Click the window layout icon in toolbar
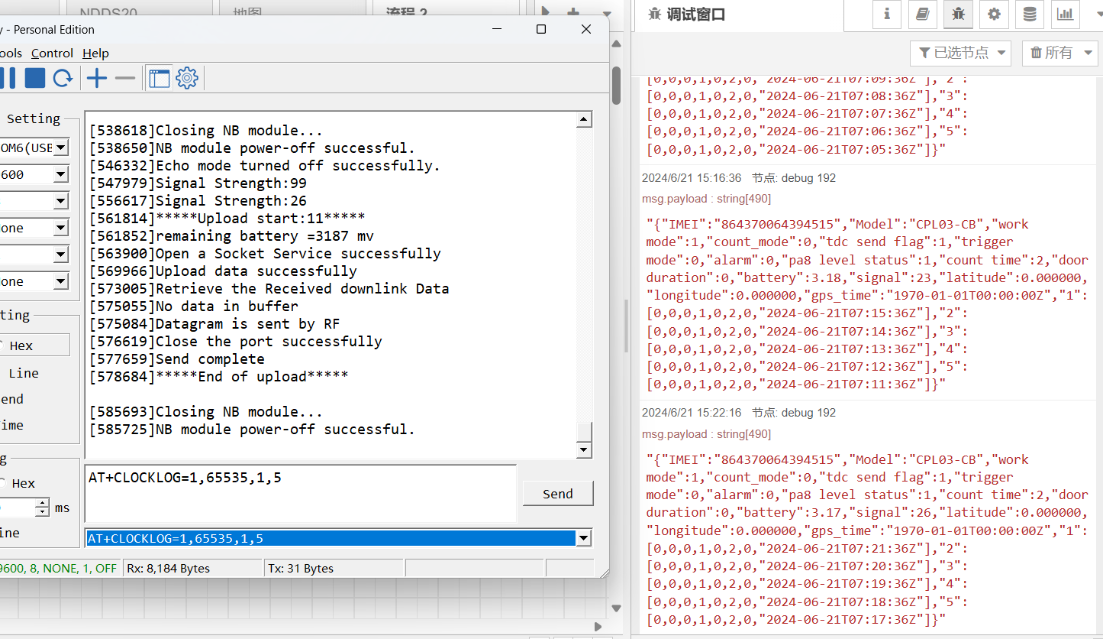This screenshot has width=1103, height=639. pyautogui.click(x=159, y=78)
